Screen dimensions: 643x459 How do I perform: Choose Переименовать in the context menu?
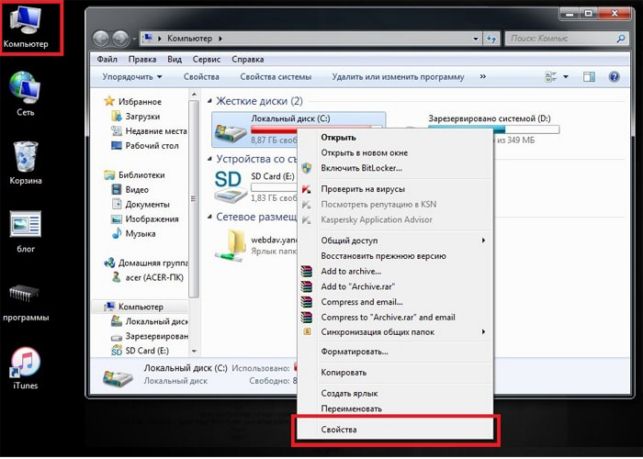[x=396, y=409]
